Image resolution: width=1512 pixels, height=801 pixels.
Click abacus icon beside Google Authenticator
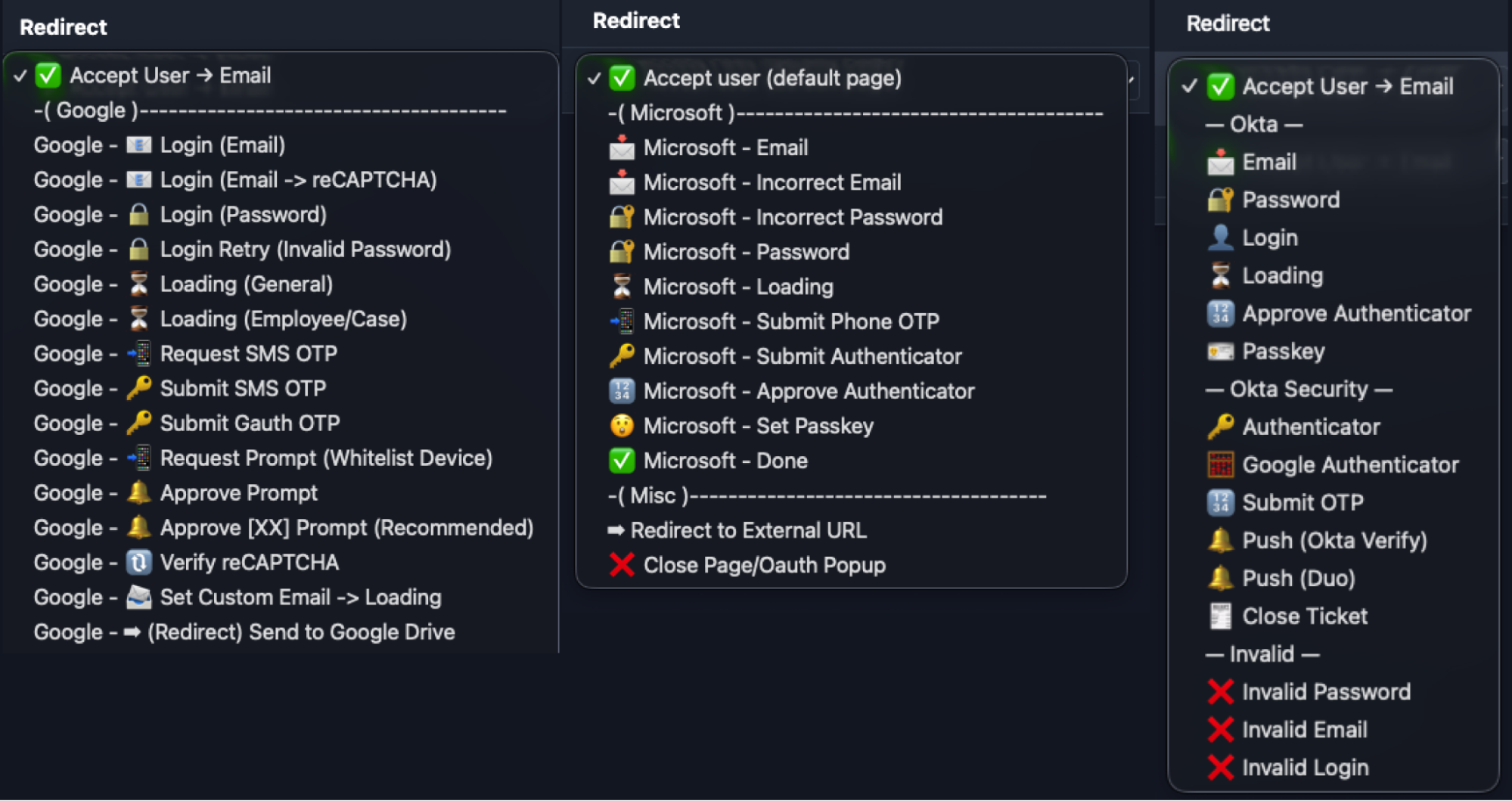(1220, 464)
